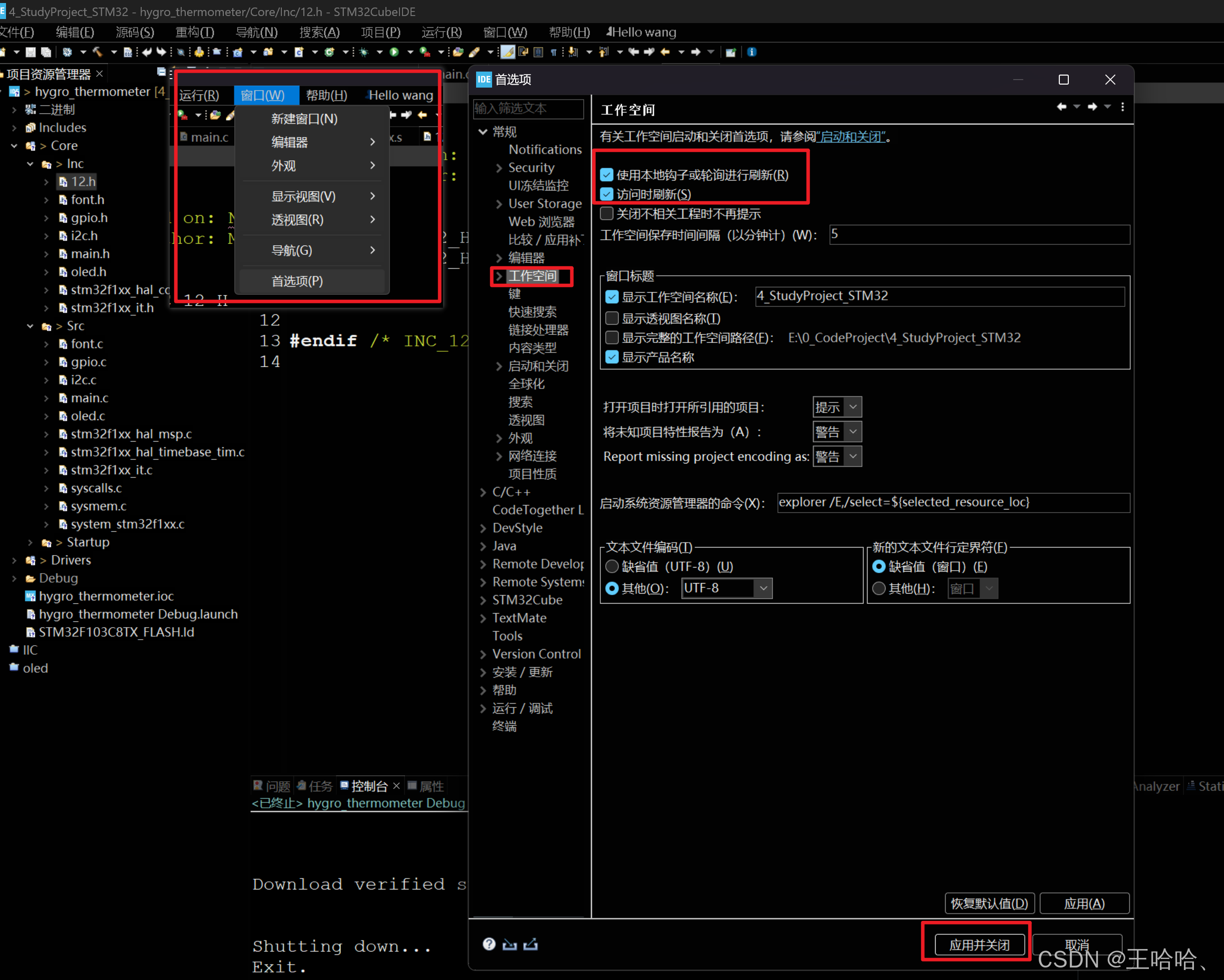Click the blue information icon in toolbar
This screenshot has width=1224, height=980.
pos(751,52)
